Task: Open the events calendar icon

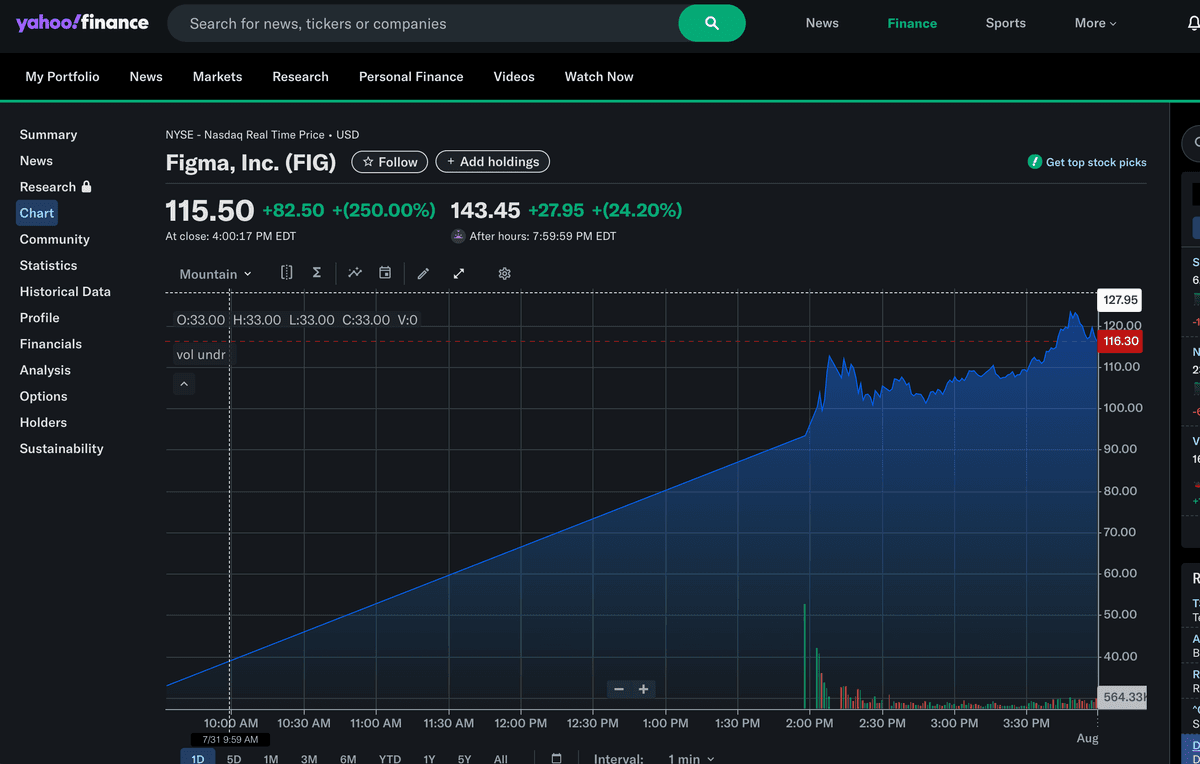Action: click(x=385, y=273)
